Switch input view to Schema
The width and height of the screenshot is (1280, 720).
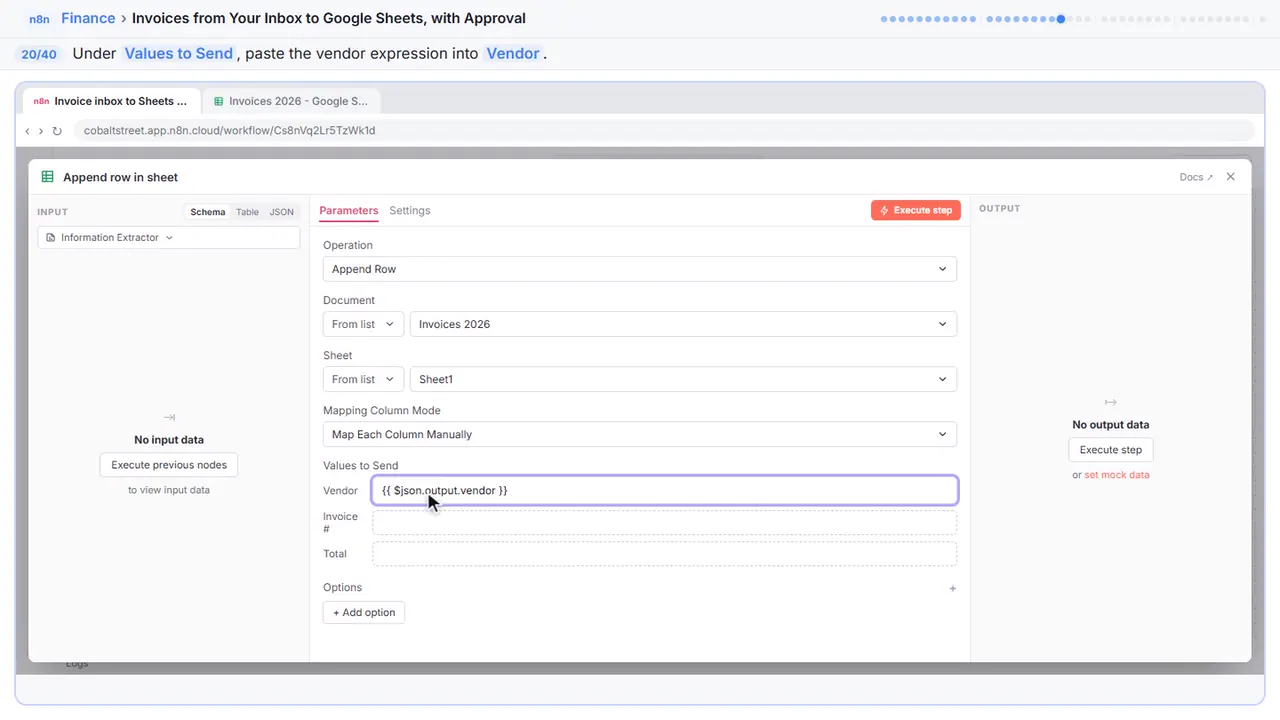pyautogui.click(x=208, y=212)
